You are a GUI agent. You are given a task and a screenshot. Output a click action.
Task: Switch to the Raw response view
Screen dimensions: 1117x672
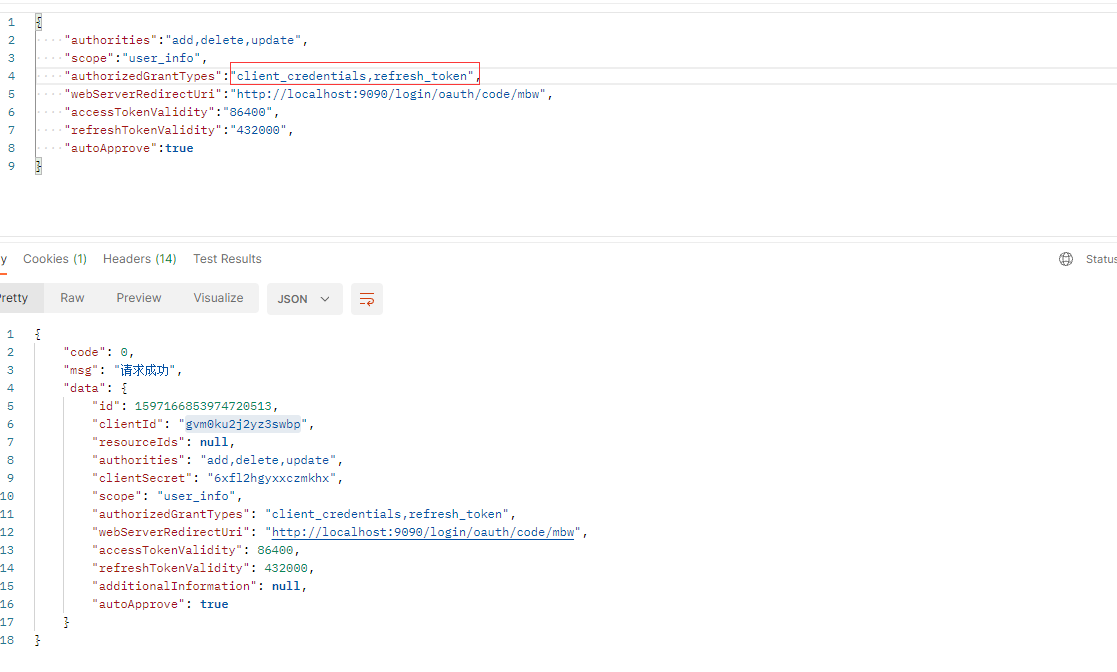73,298
